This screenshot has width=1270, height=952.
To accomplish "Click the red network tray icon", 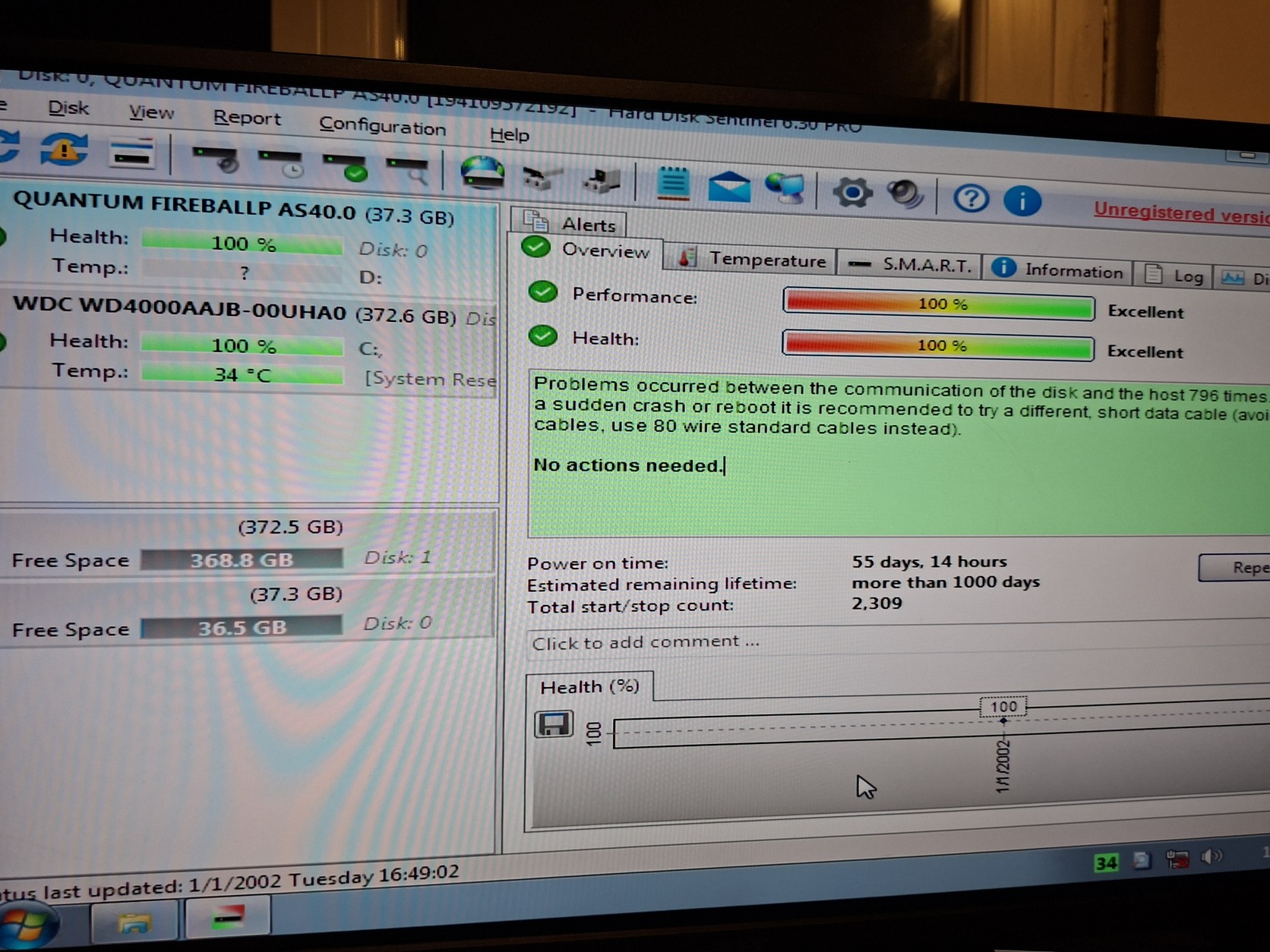I will 1177,859.
